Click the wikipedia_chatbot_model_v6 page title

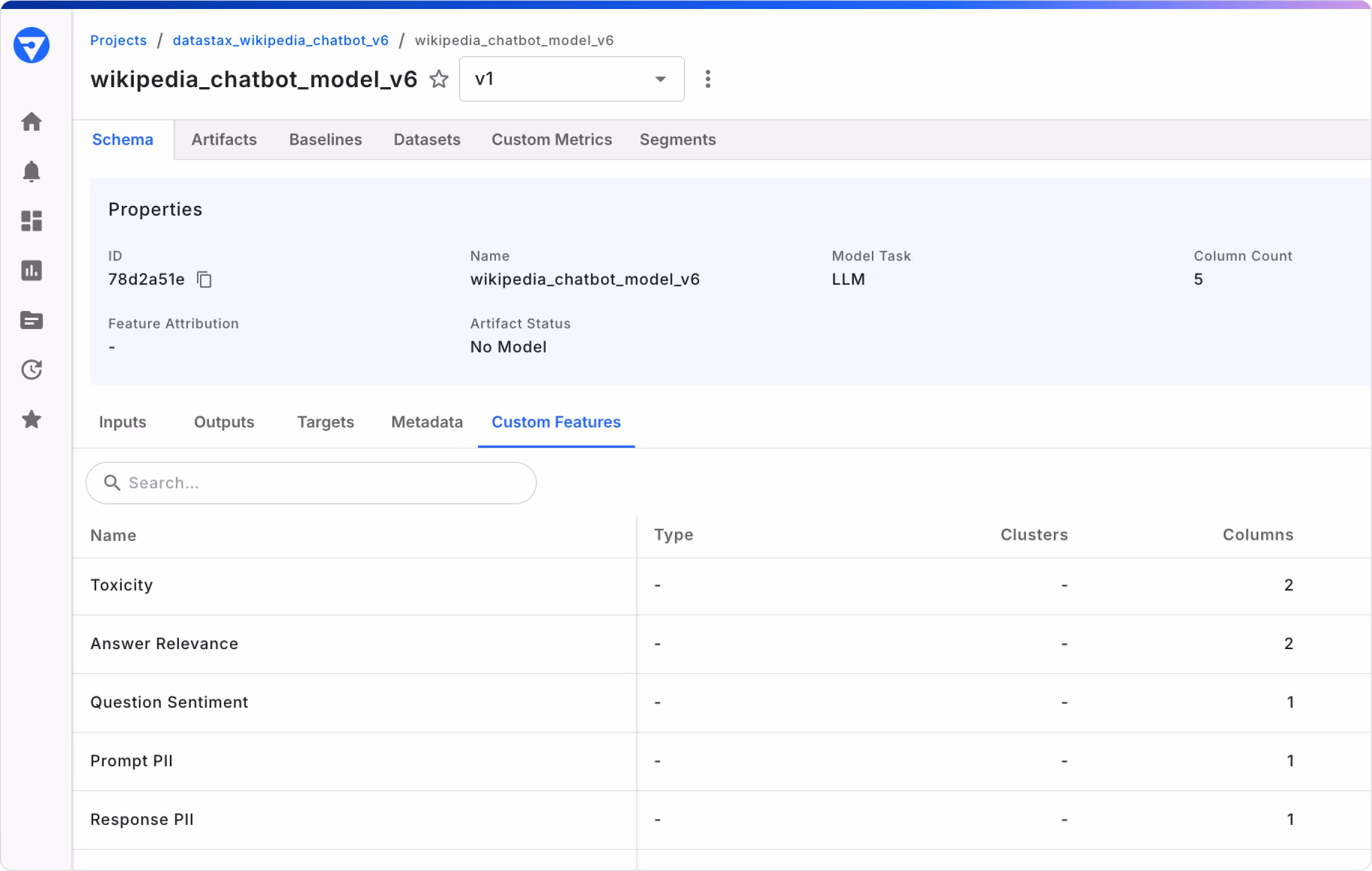click(x=254, y=79)
